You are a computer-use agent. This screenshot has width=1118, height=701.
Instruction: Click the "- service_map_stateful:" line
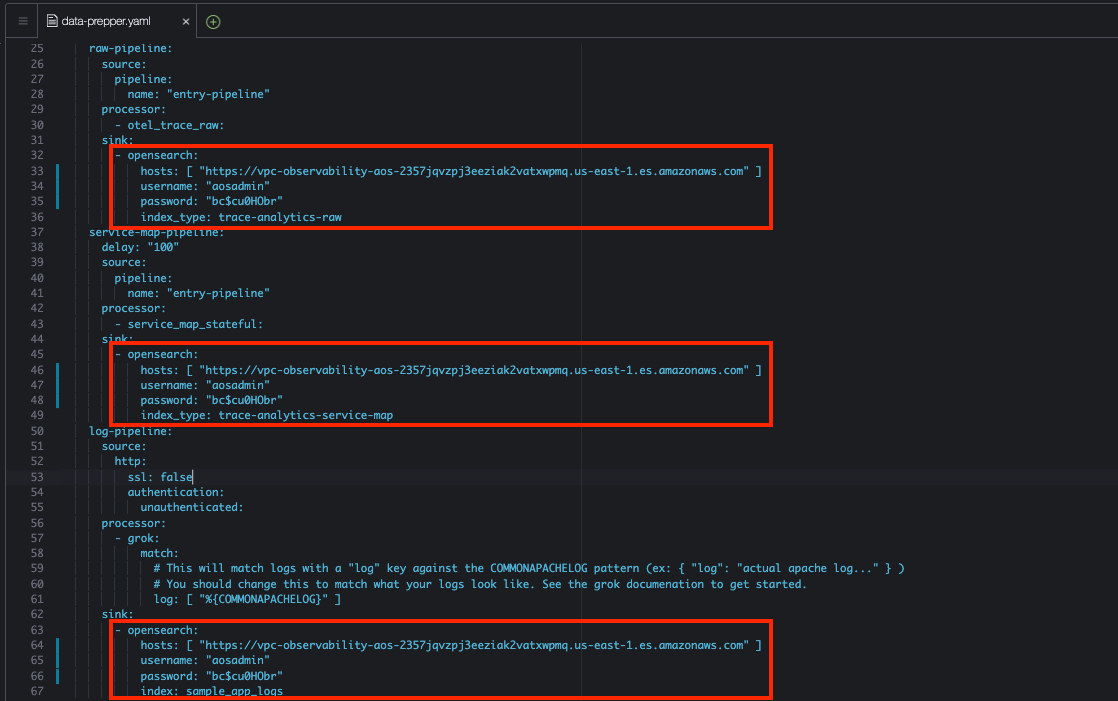(189, 324)
